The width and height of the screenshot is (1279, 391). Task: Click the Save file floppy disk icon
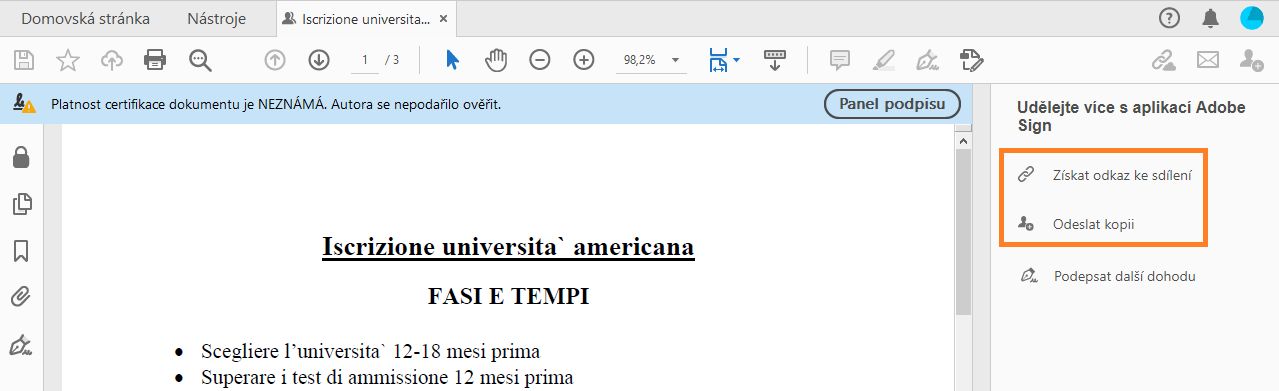click(23, 60)
